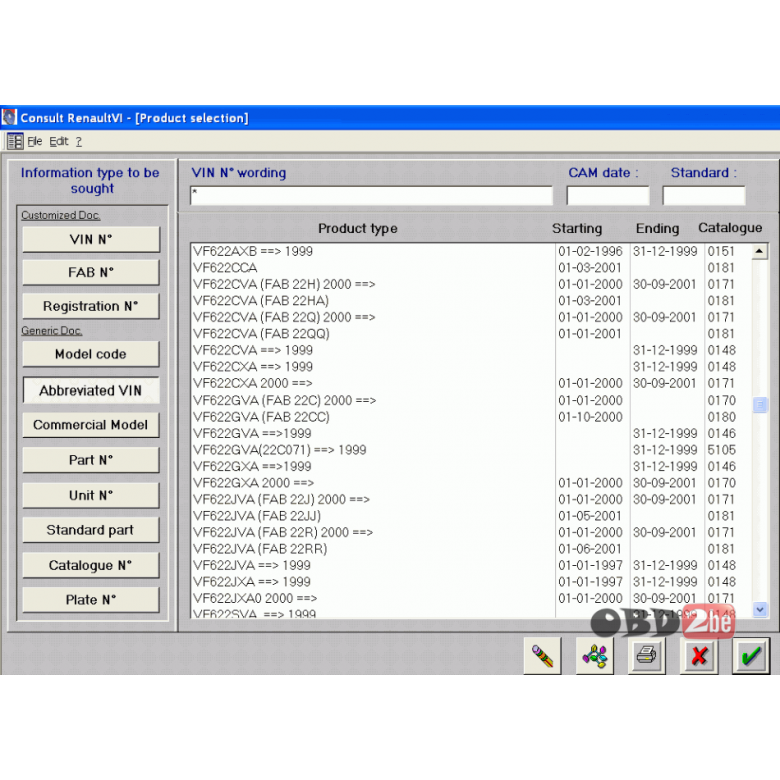
Task: Open the ? help menu
Action: pos(79,142)
